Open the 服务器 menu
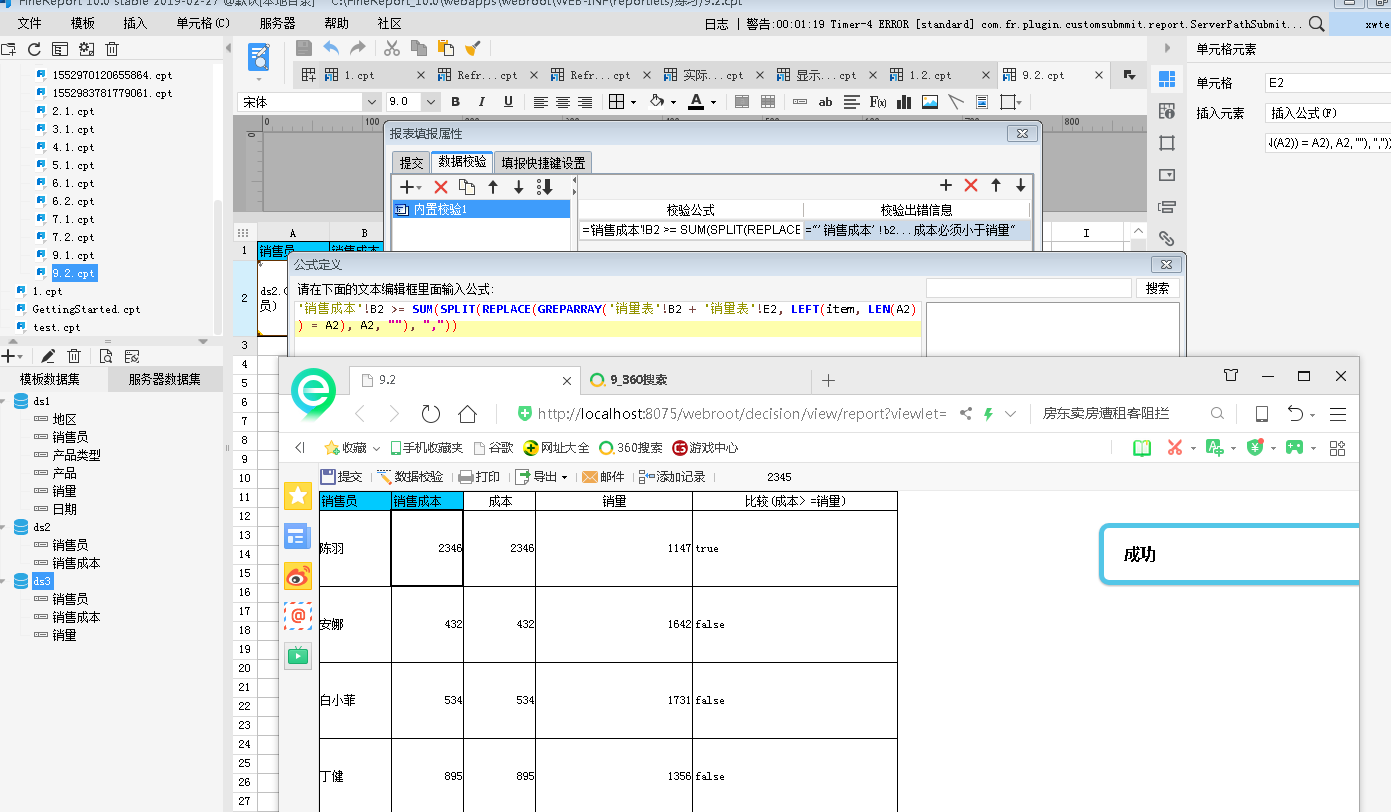 tap(277, 23)
